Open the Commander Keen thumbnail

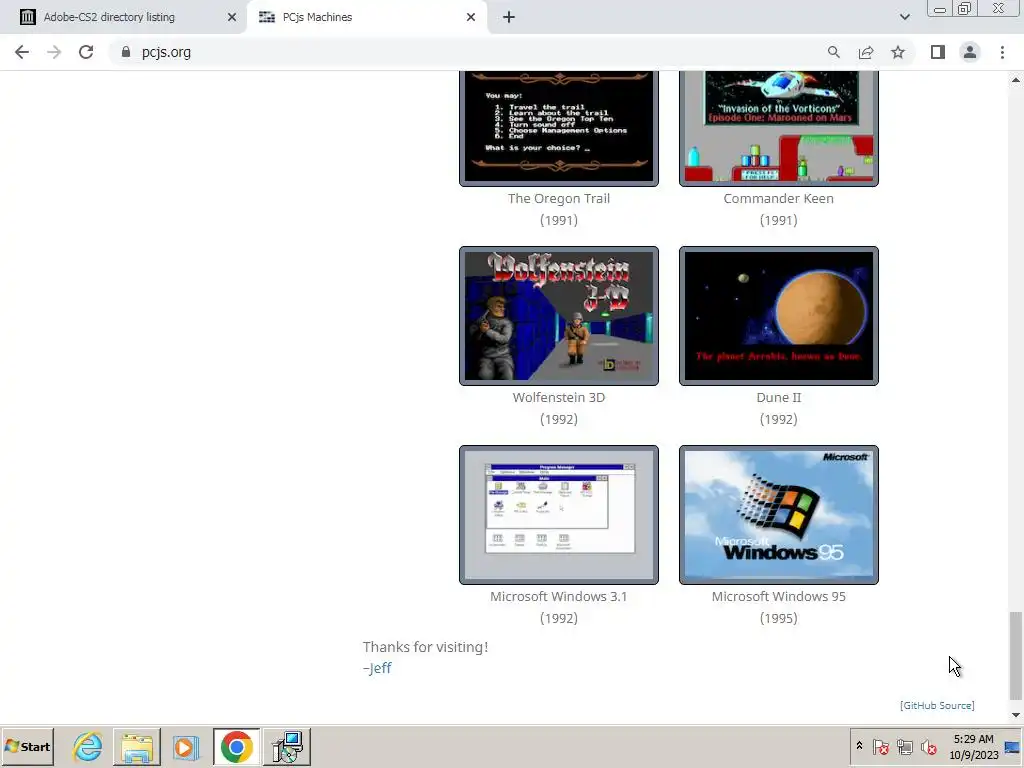tap(778, 129)
